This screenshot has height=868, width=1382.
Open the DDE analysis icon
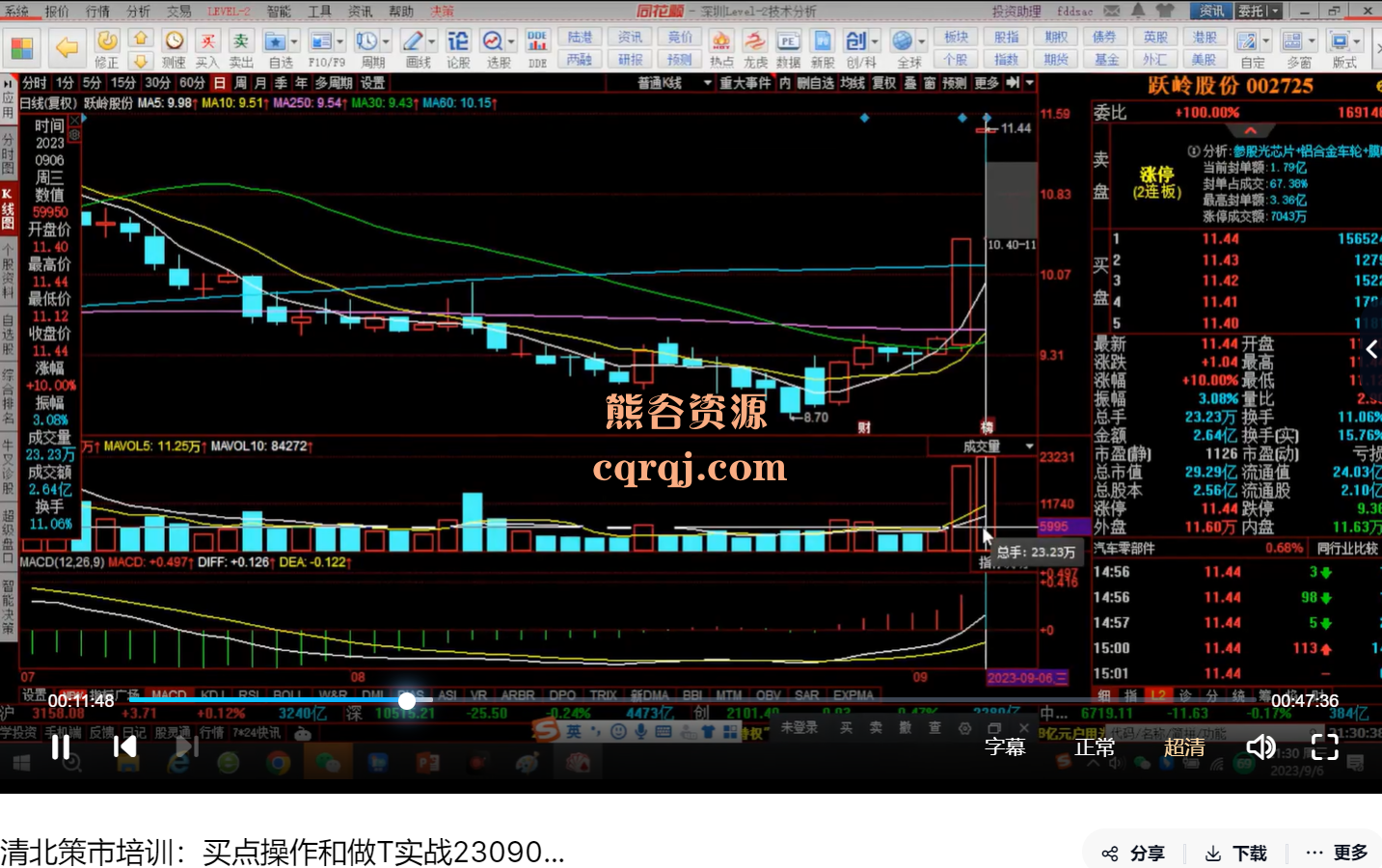pyautogui.click(x=537, y=41)
